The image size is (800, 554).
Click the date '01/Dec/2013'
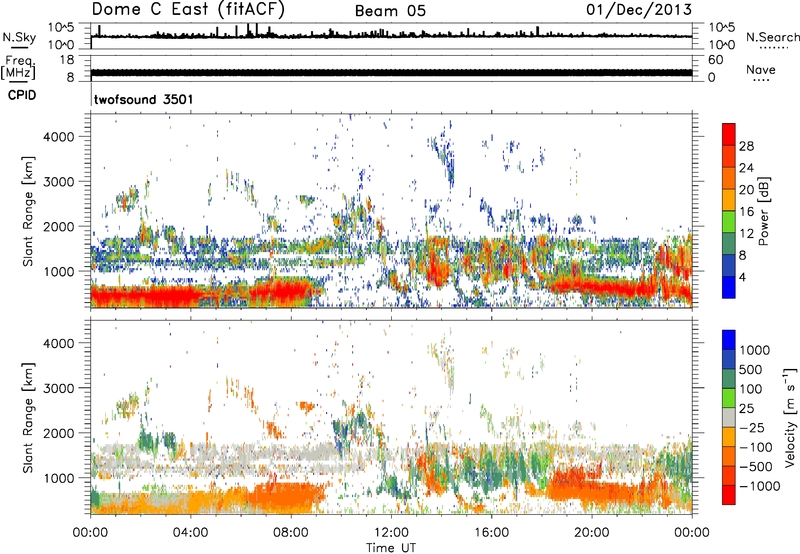[x=639, y=9]
